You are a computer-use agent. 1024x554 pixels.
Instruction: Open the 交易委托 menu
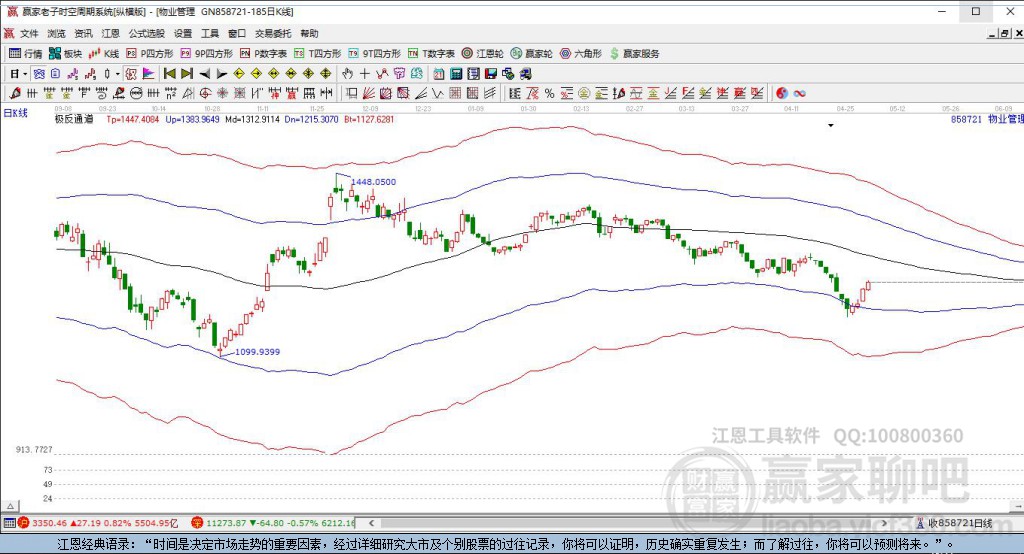[x=273, y=33]
